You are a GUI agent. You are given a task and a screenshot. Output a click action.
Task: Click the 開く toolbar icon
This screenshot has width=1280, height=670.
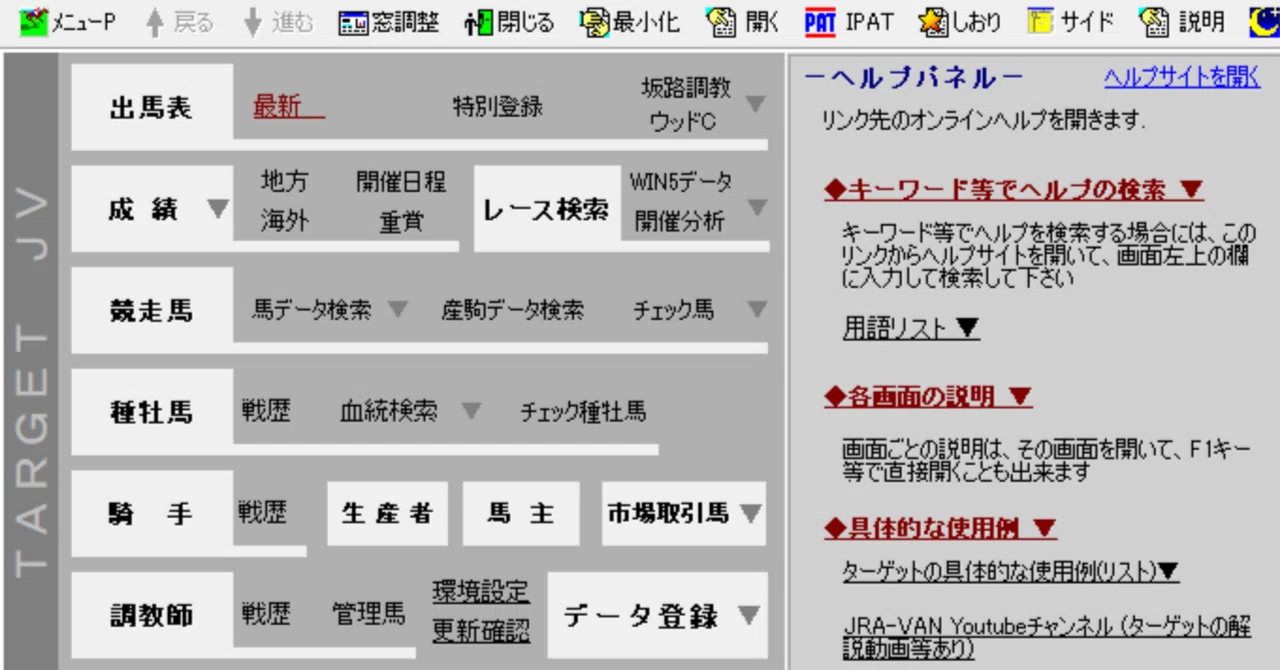click(x=743, y=22)
